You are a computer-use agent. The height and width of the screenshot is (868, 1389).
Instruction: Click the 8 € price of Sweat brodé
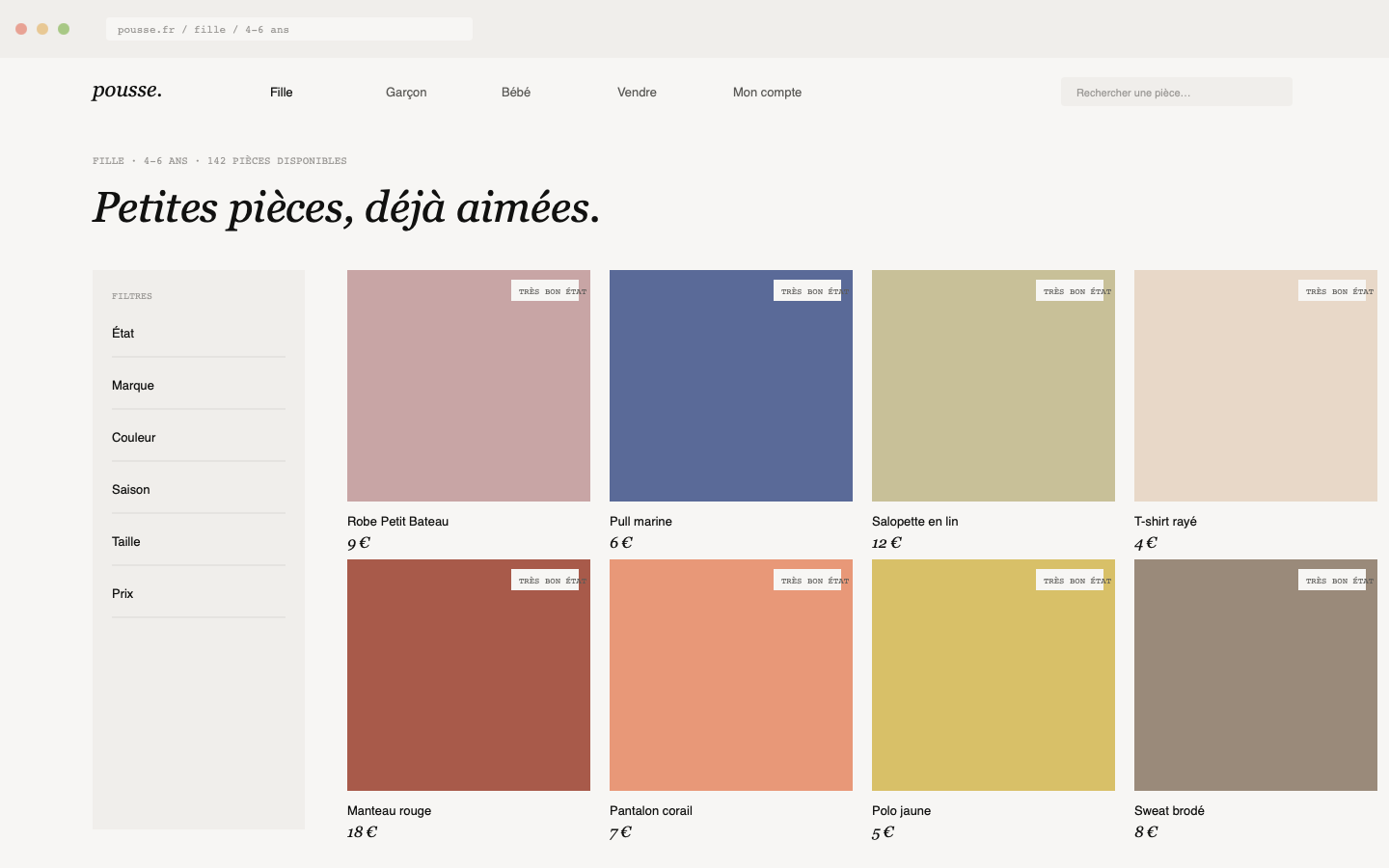click(x=1146, y=832)
